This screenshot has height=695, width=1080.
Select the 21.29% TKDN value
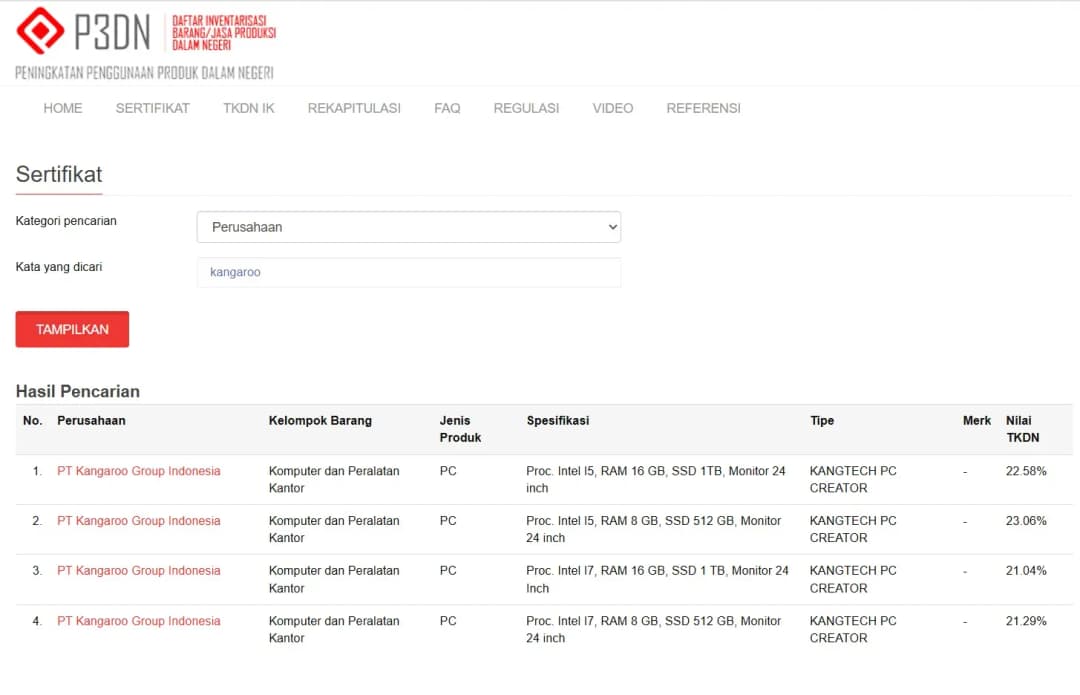click(1026, 621)
